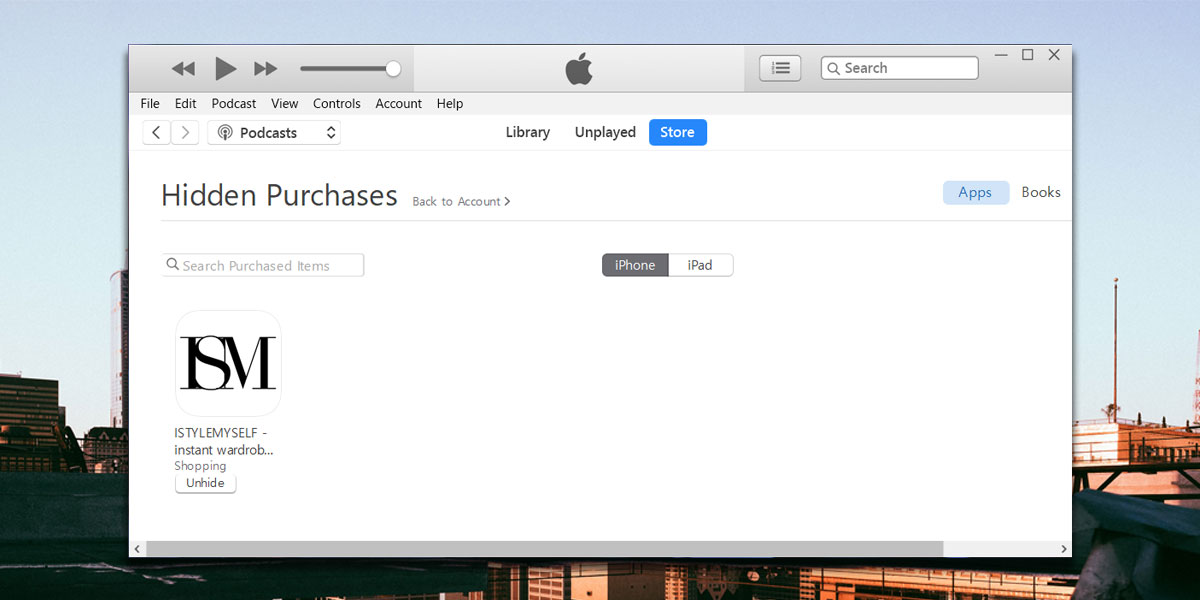Click the Hidden Purchases heading
The height and width of the screenshot is (600, 1200).
279,195
